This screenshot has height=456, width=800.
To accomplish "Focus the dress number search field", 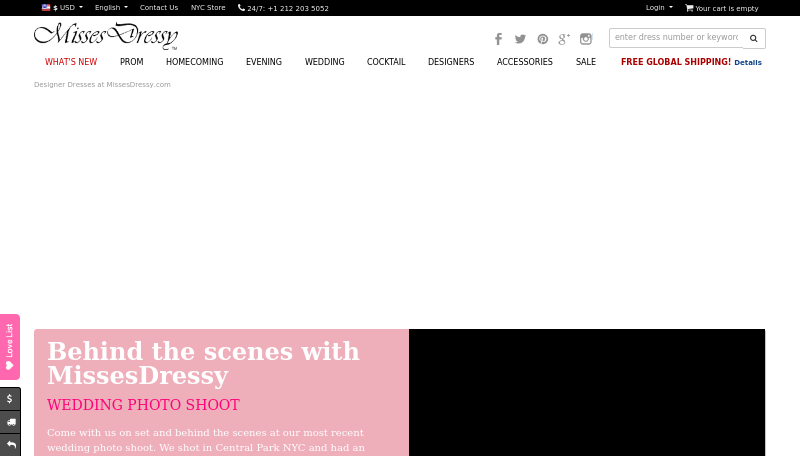I will (676, 38).
